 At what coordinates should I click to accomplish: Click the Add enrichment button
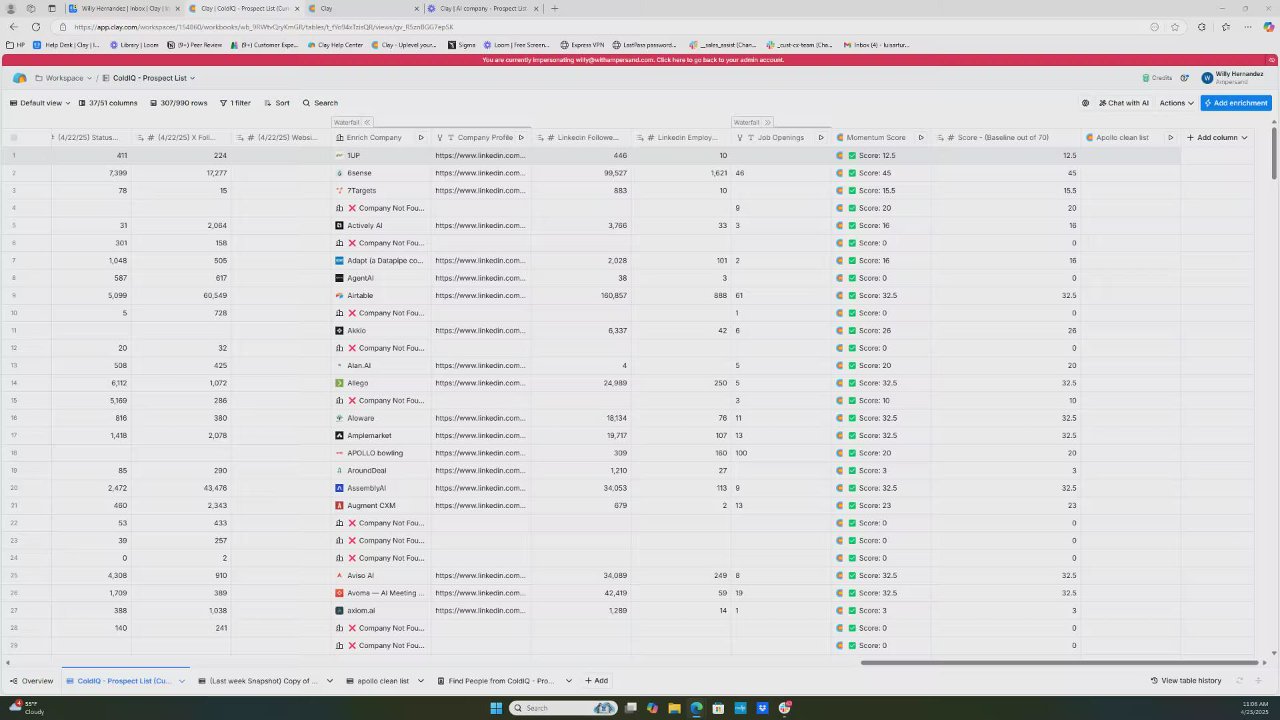pos(1236,103)
